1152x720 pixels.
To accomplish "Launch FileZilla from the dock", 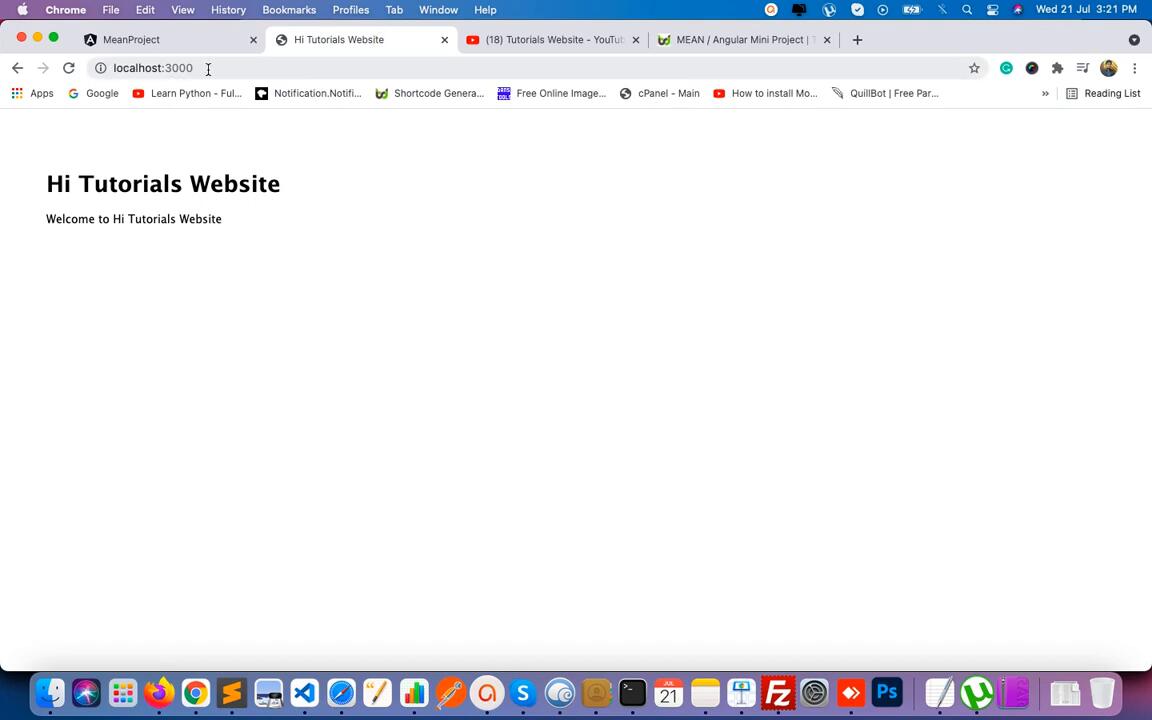I will pyautogui.click(x=777, y=692).
